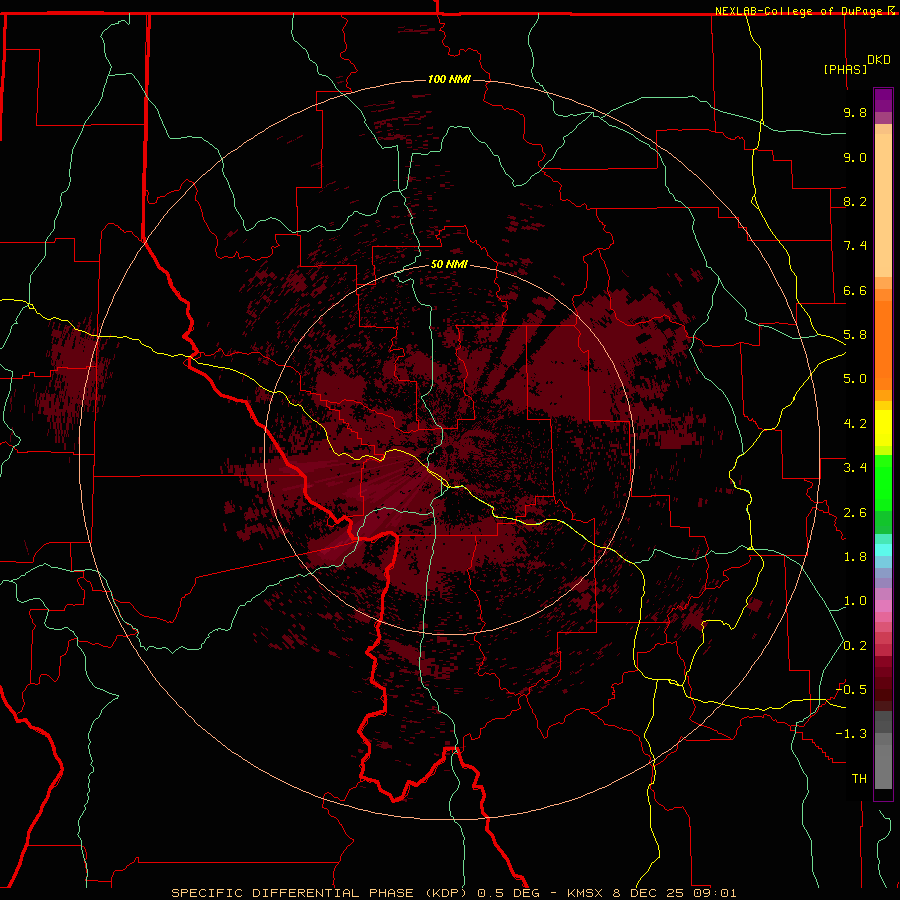The image size is (900, 900).
Task: Click the DKD label above the color scale
Action: [x=879, y=60]
